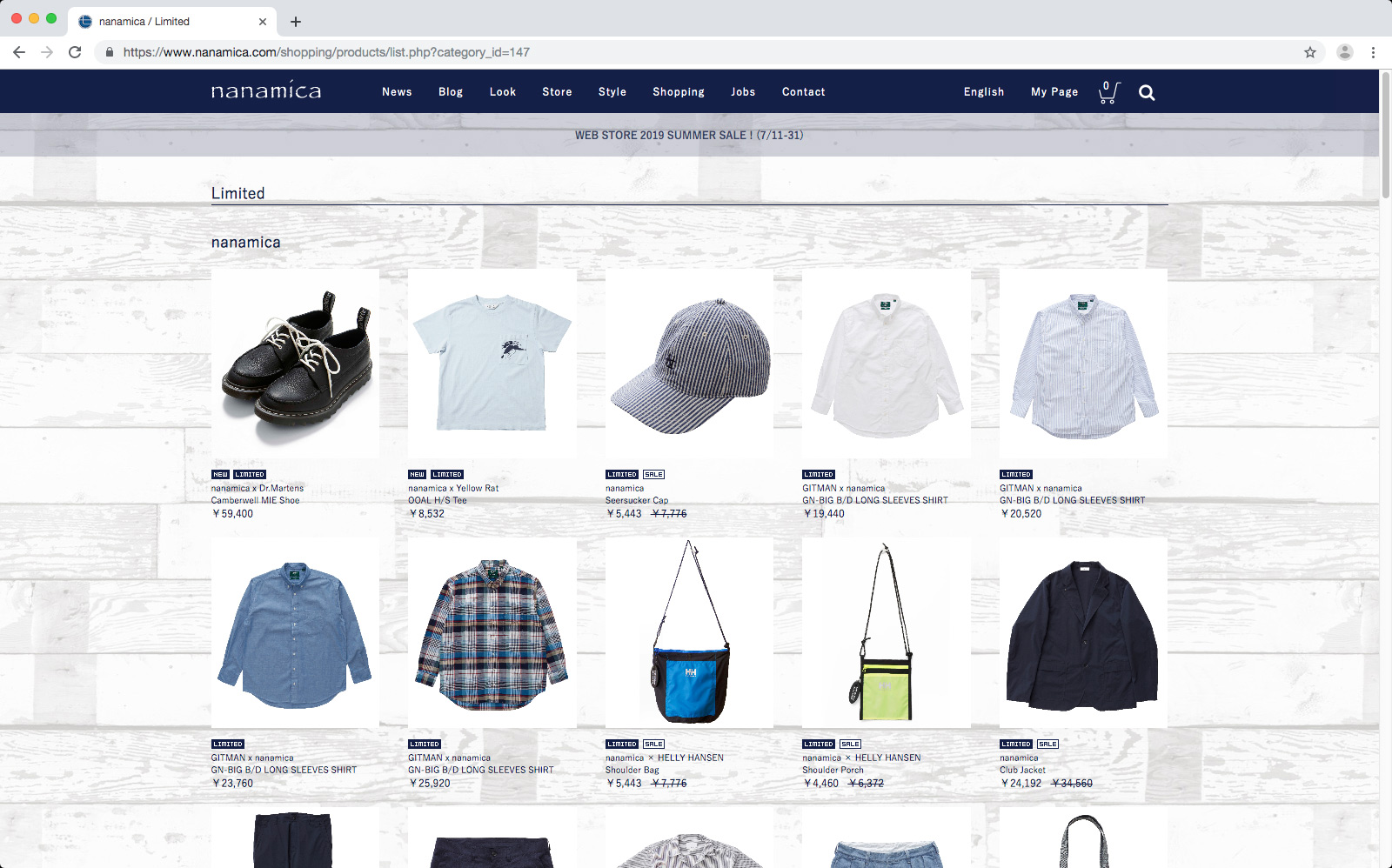Open the Chrome three-dot menu
The image size is (1392, 868).
pyautogui.click(x=1373, y=52)
